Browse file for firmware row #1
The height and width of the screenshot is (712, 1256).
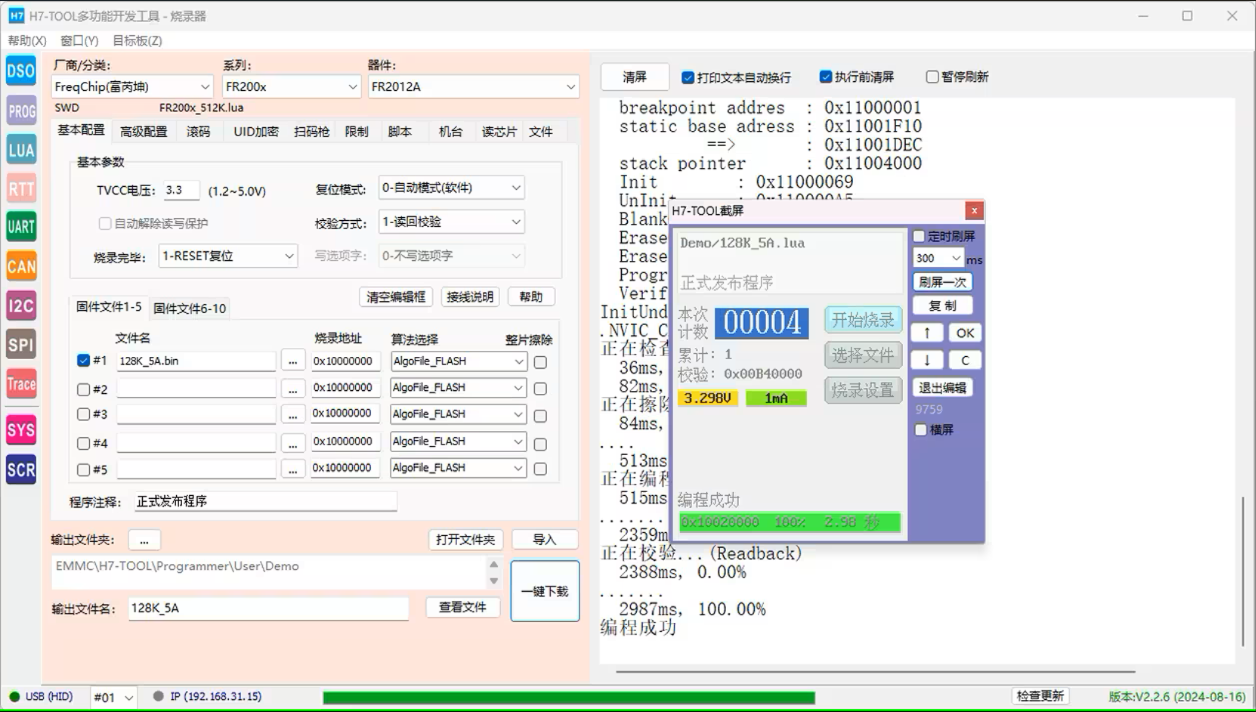[x=293, y=361]
